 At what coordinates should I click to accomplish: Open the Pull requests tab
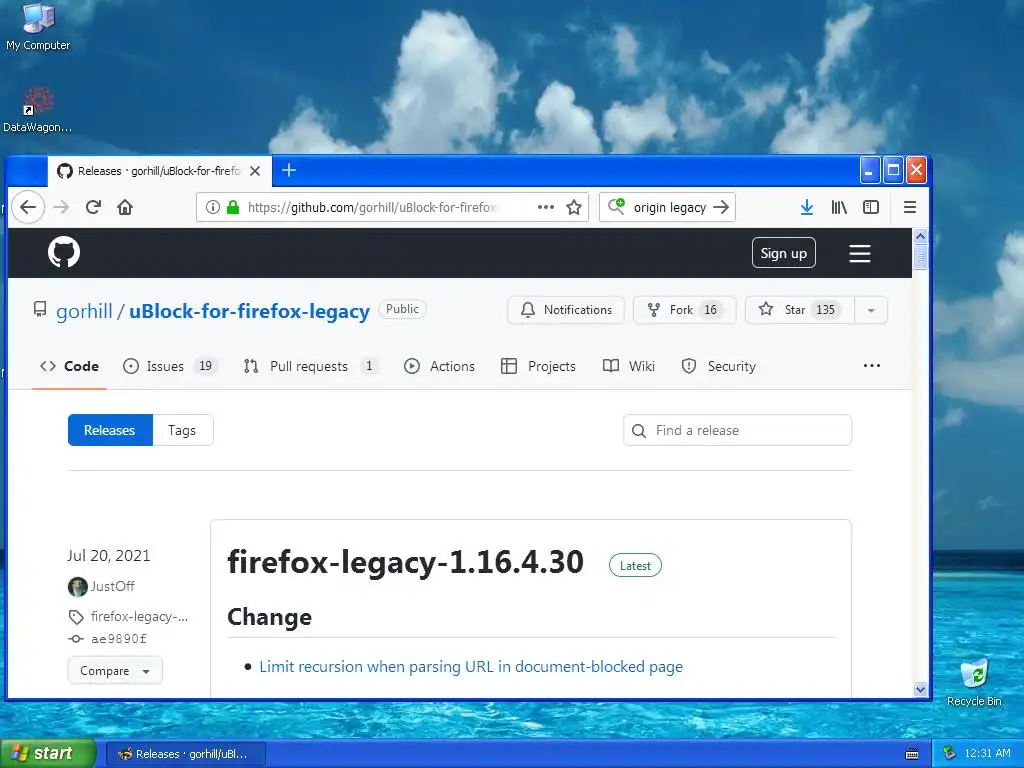coord(311,366)
